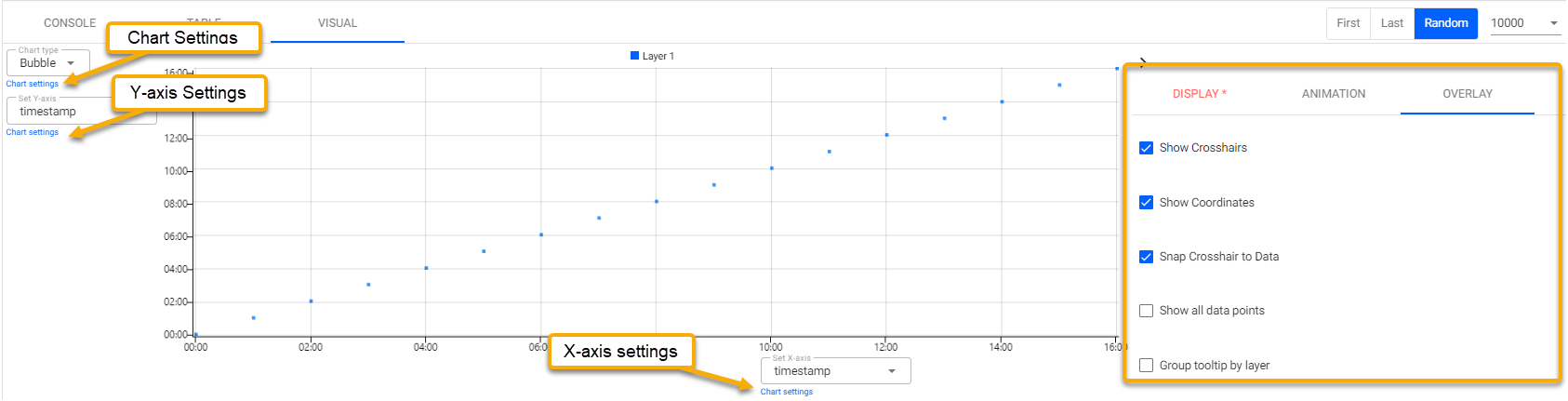Uncheck Show Coordinates checkbox

[1147, 203]
